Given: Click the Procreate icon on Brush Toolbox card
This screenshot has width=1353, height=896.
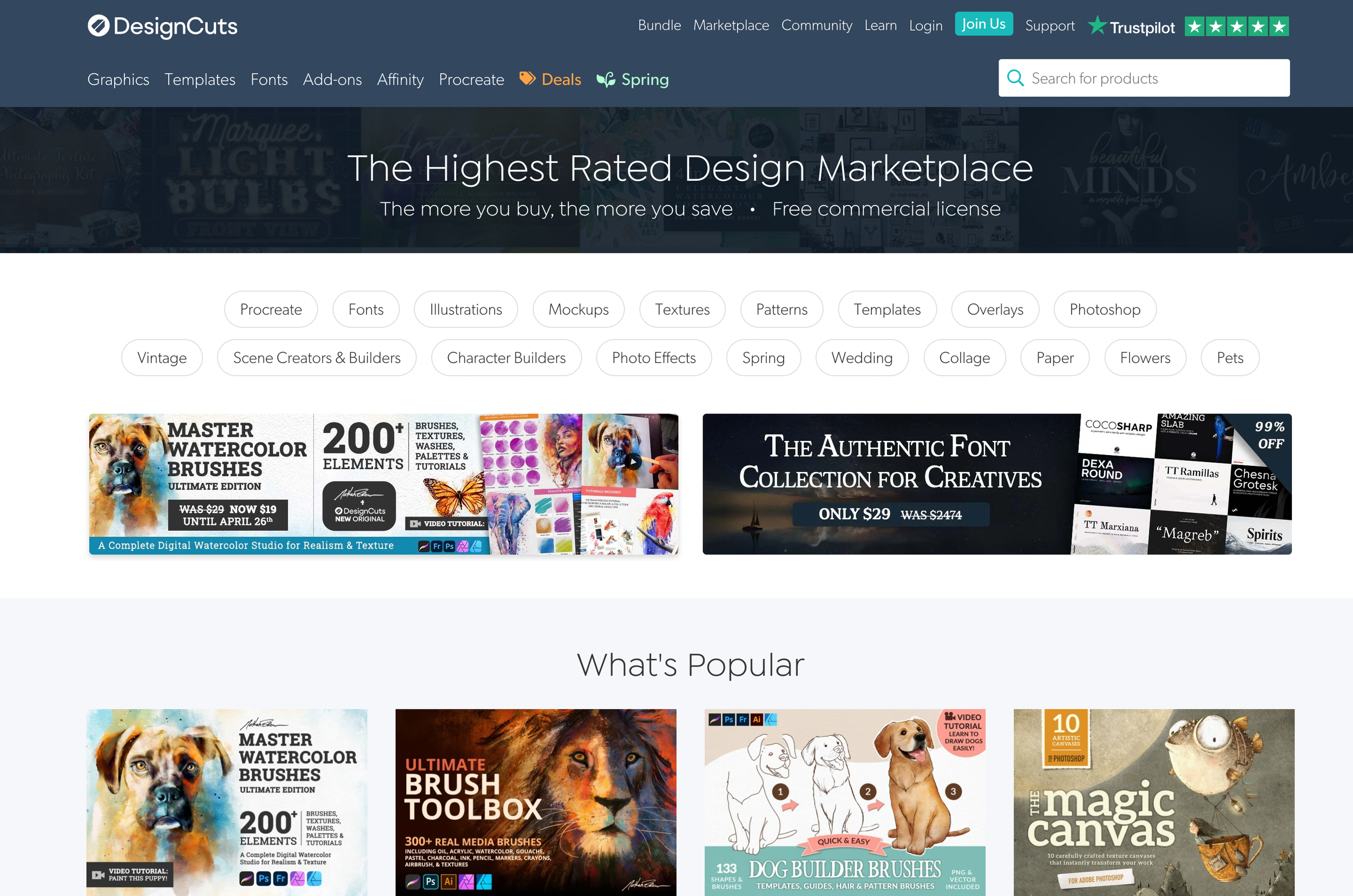Looking at the screenshot, I should click(413, 881).
